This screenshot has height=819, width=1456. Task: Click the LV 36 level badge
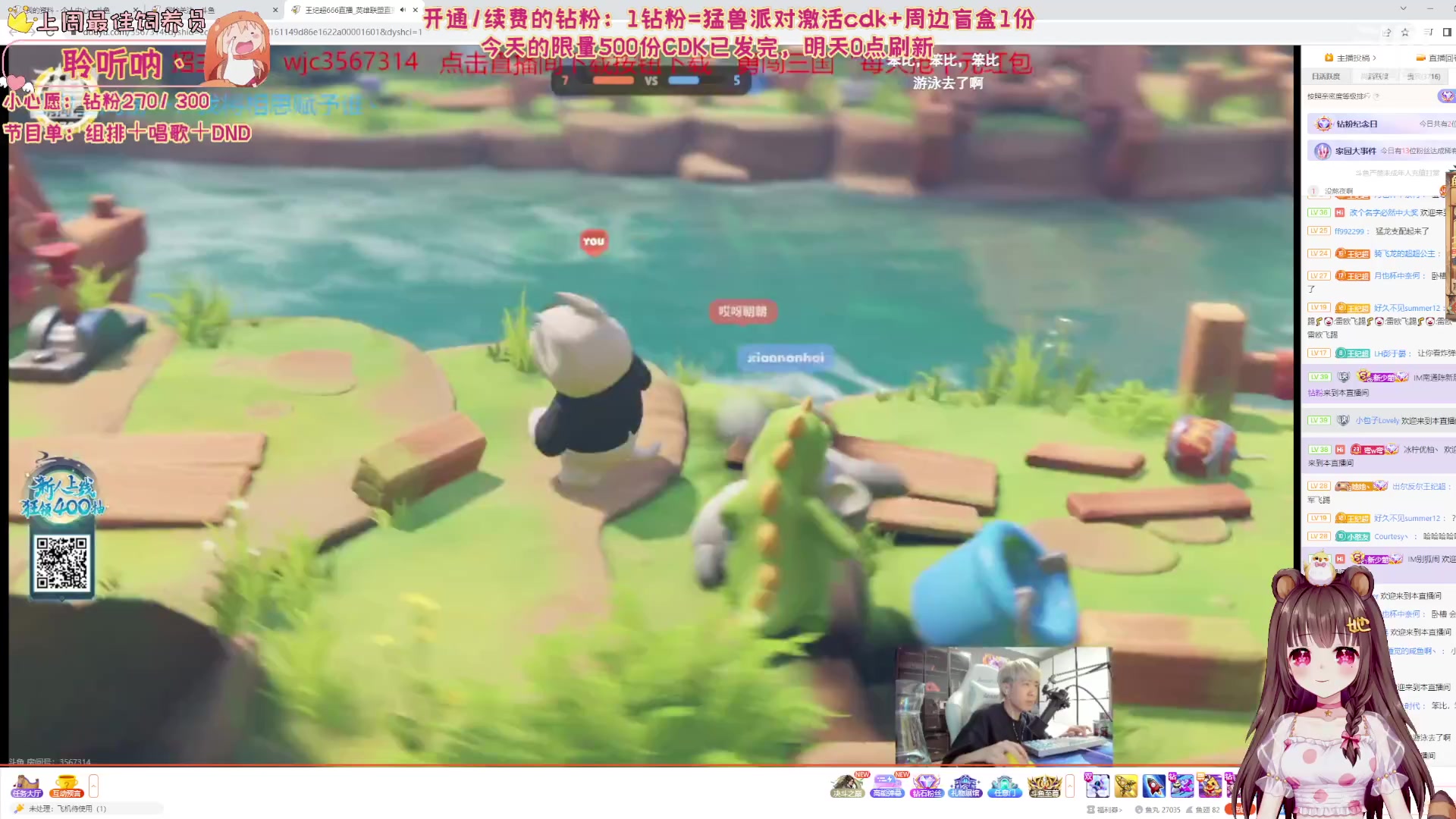coord(1319,213)
